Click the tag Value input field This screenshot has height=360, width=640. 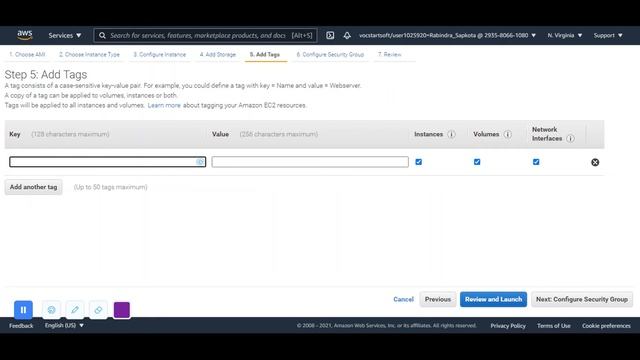(310, 162)
